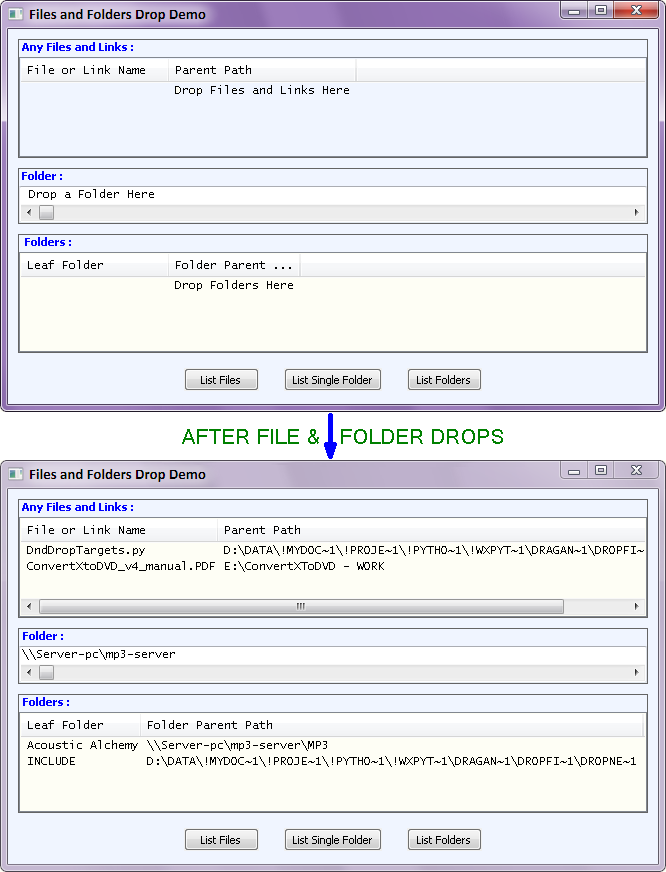Screen dimensions: 666x872
Task: Click the horizontal scrollbar thumb under the file list
Action: point(300,607)
